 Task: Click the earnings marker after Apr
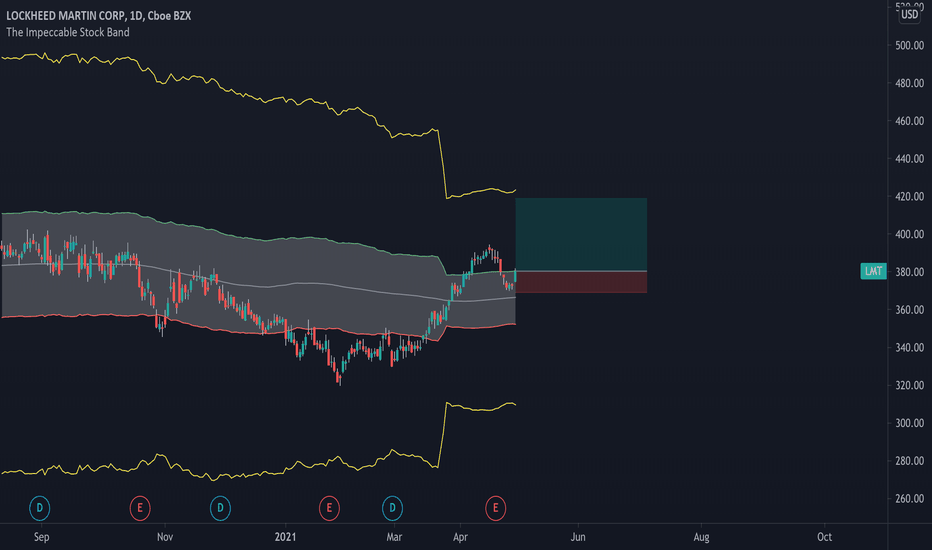495,508
